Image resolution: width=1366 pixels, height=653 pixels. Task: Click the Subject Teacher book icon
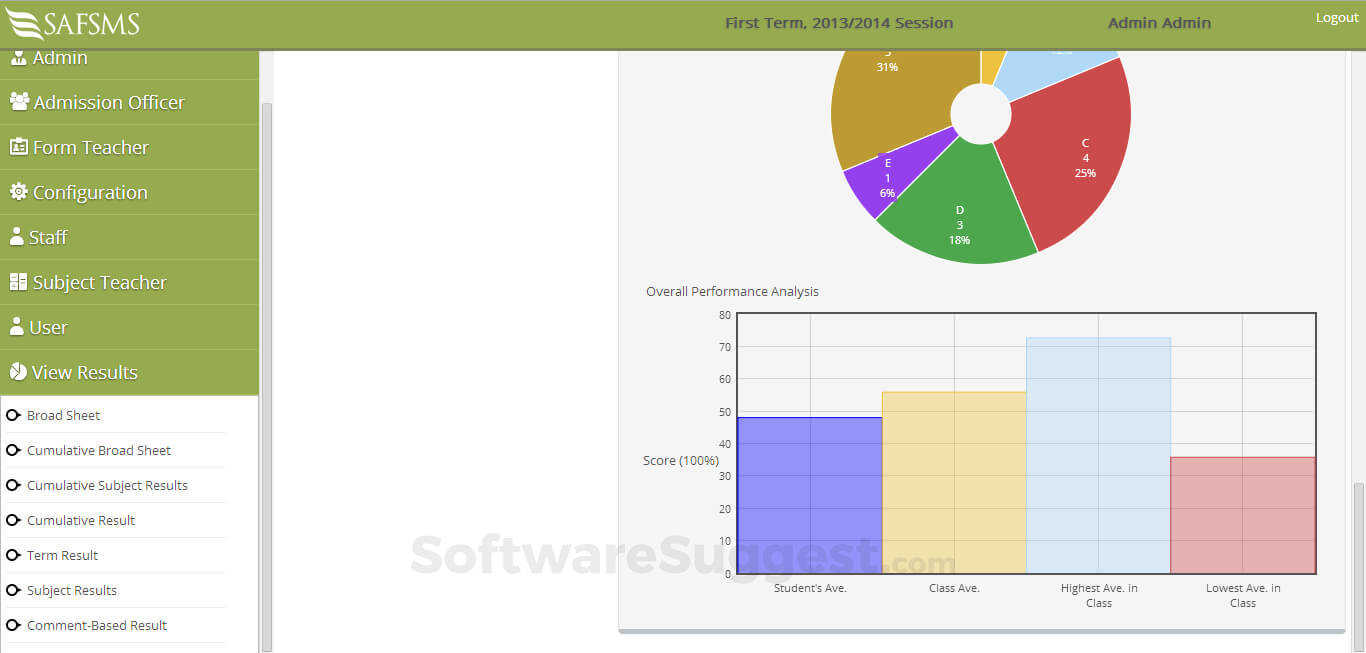click(x=18, y=281)
